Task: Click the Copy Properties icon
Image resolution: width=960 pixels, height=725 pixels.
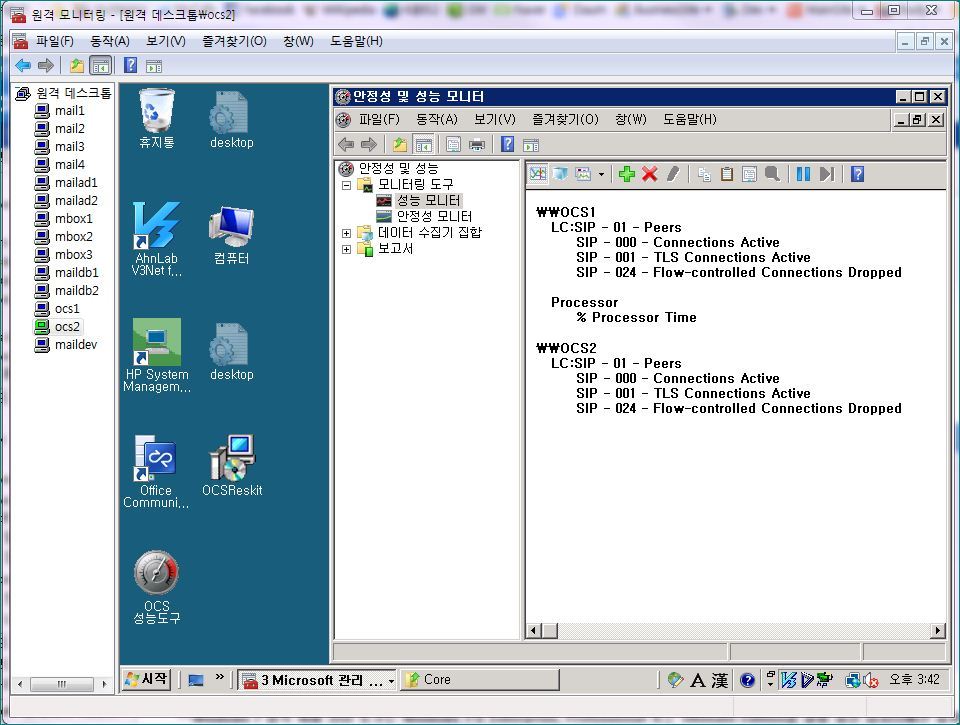Action: (x=704, y=175)
